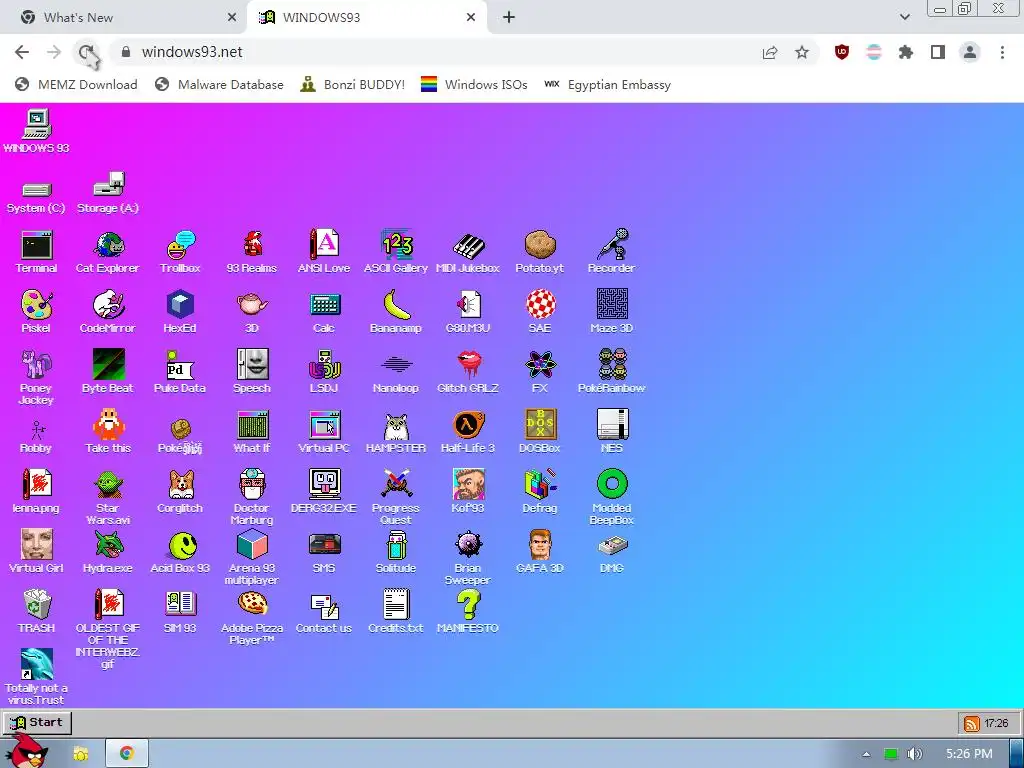
Task: Open the DOSBox icon
Action: click(x=539, y=432)
